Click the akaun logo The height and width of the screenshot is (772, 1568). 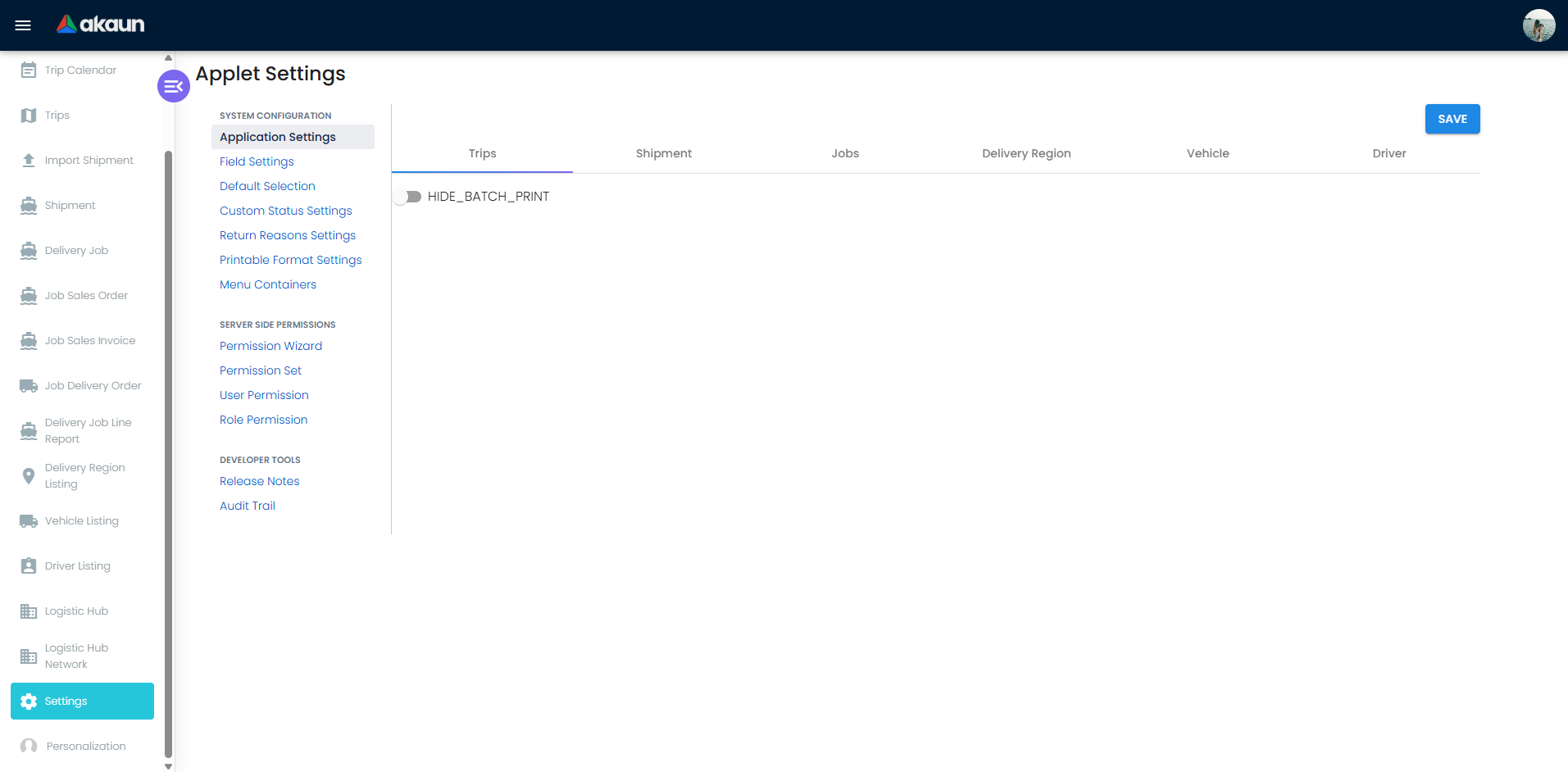100,25
